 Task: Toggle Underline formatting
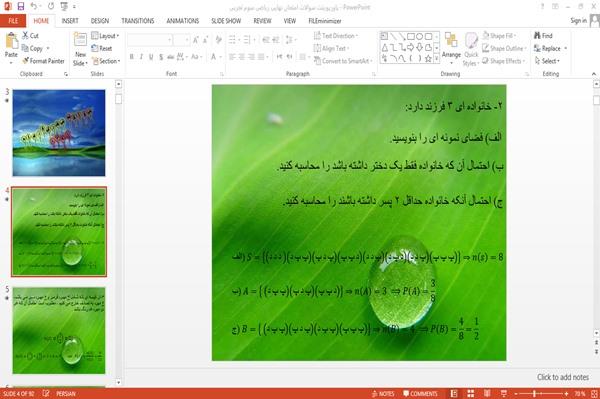point(151,57)
